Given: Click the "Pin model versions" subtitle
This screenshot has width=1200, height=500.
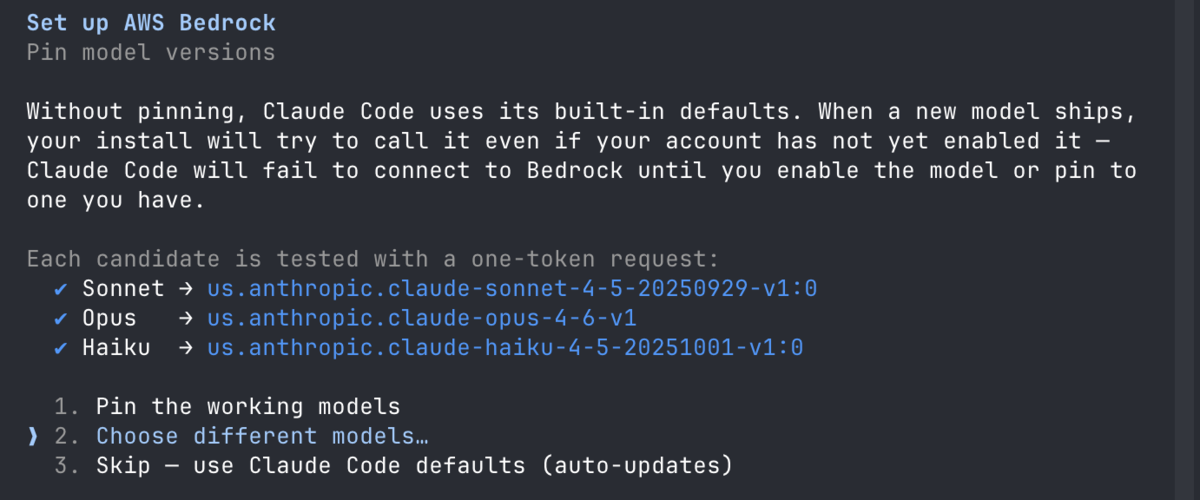Looking at the screenshot, I should point(151,51).
